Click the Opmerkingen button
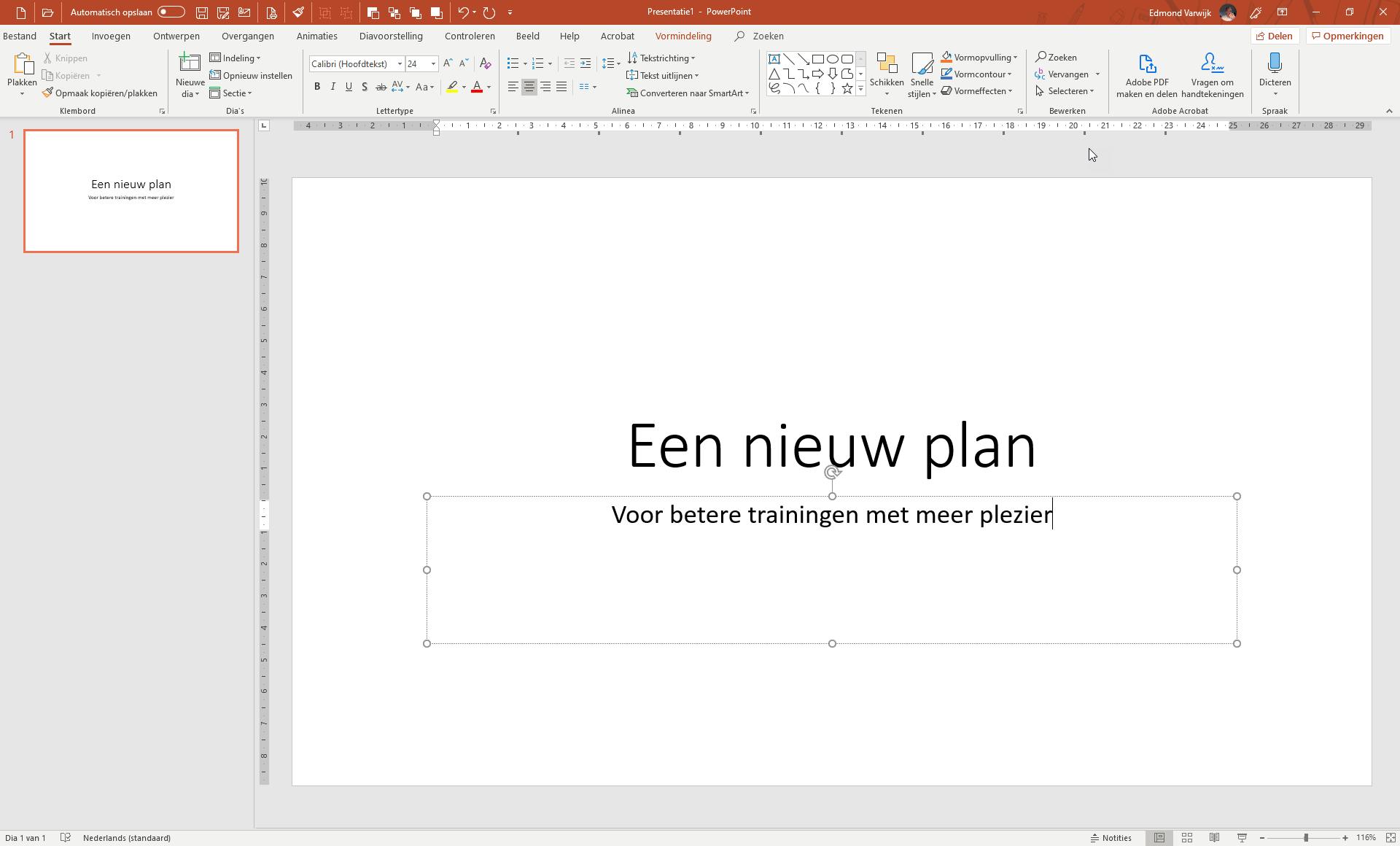1400x846 pixels. tap(1347, 36)
